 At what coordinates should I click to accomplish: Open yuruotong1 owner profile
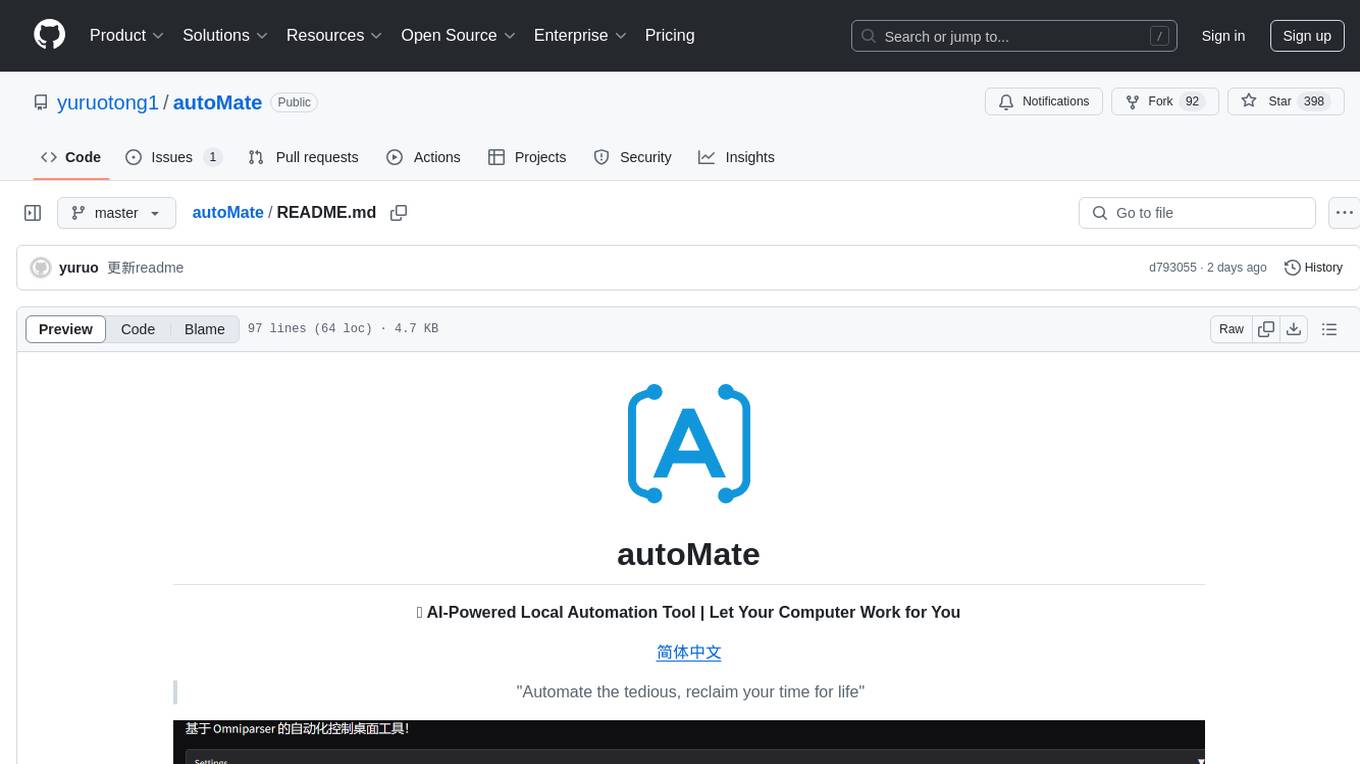tap(108, 102)
